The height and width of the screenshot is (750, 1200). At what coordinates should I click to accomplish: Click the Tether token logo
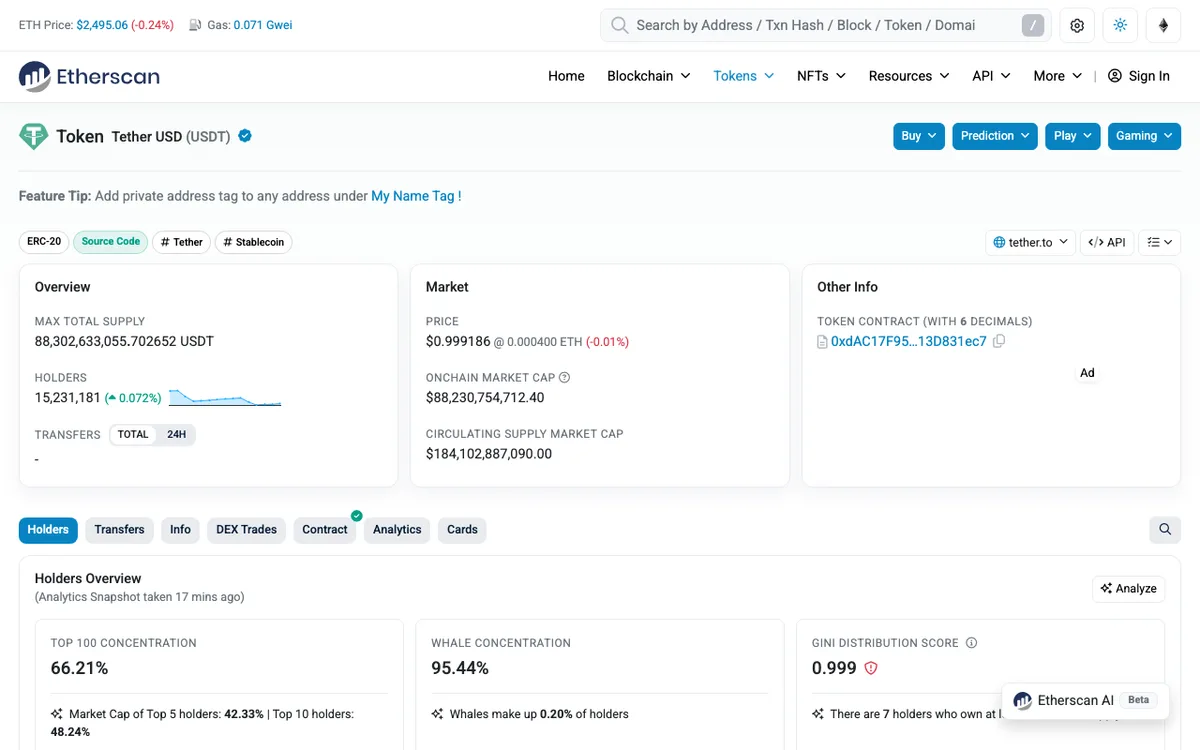pos(34,136)
